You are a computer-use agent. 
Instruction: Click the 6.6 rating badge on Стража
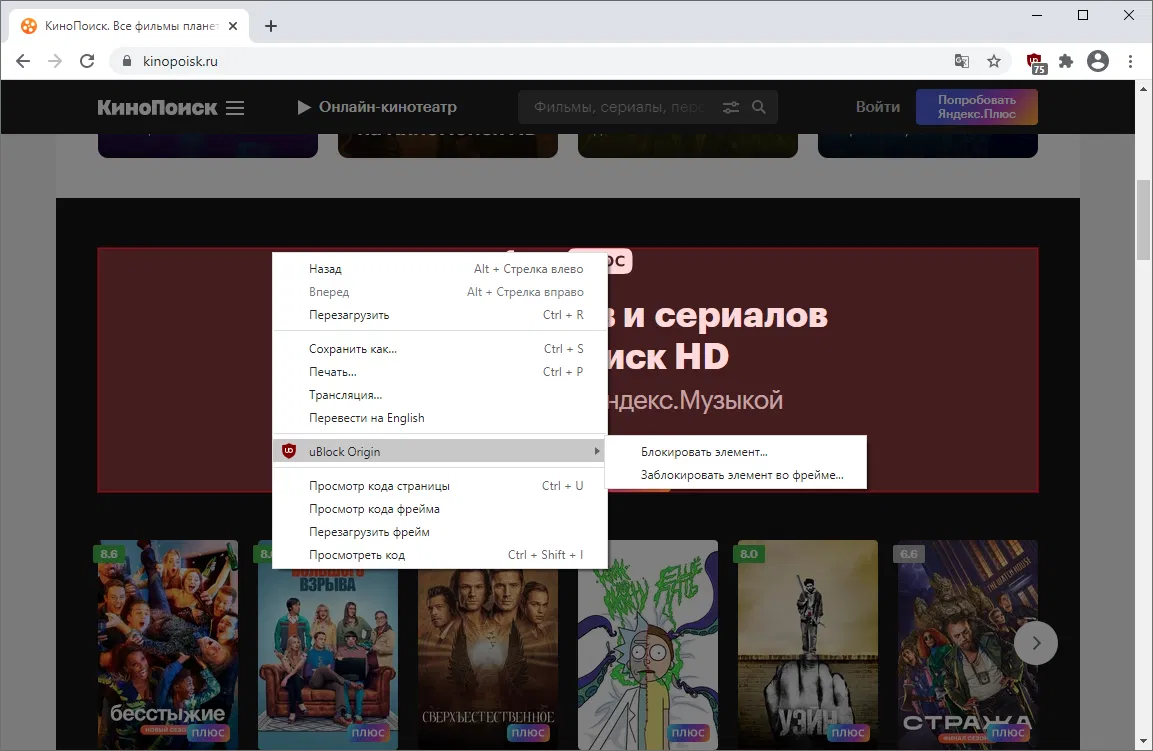click(x=909, y=554)
